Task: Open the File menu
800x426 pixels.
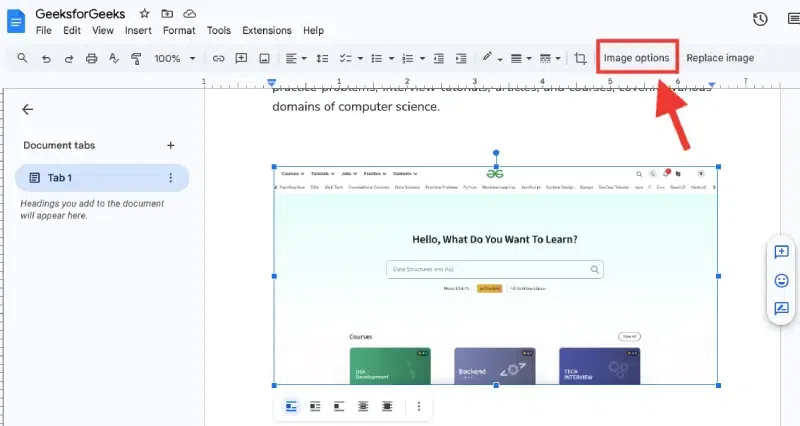Action: coord(43,31)
